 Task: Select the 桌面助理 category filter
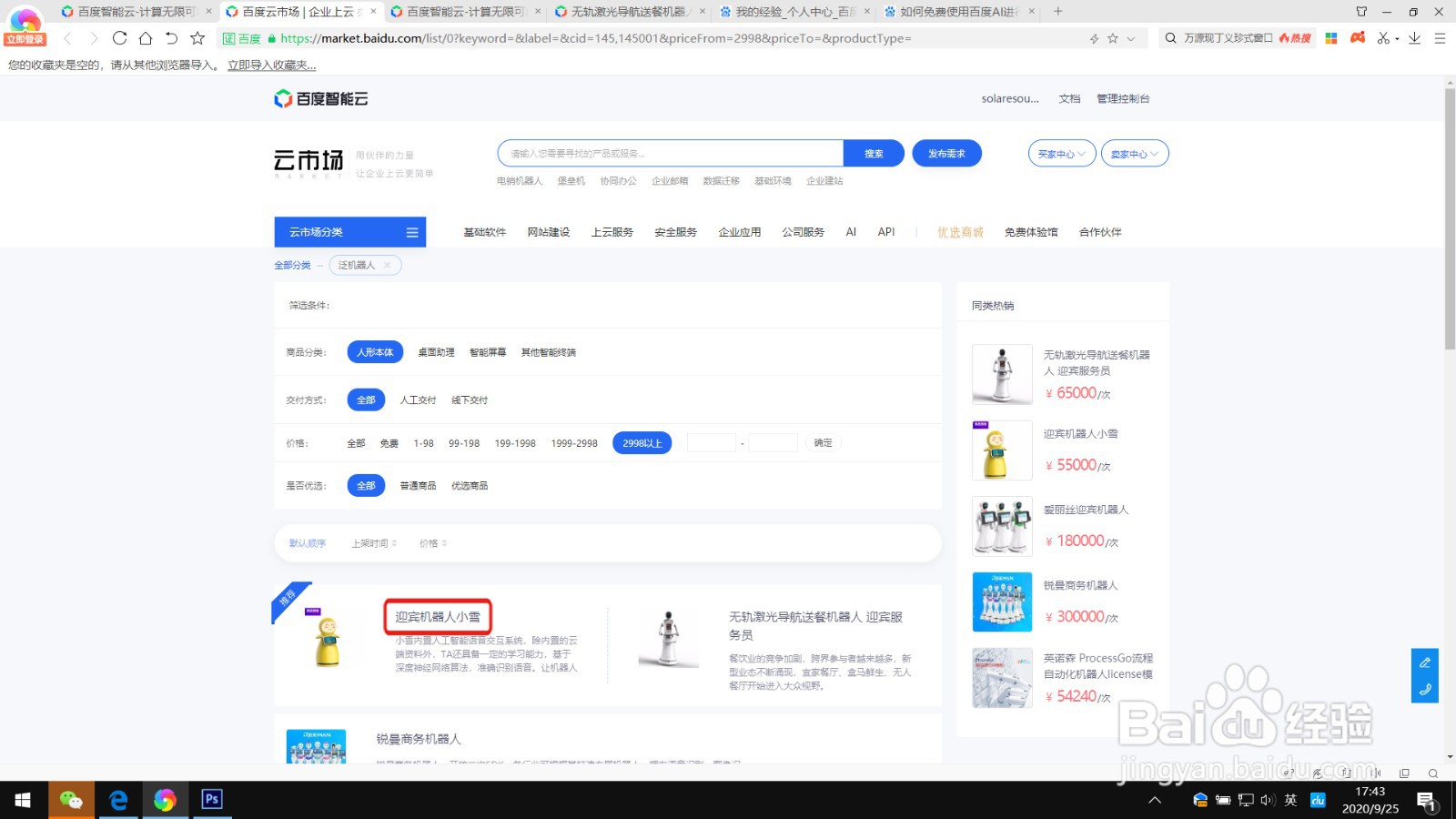[436, 352]
